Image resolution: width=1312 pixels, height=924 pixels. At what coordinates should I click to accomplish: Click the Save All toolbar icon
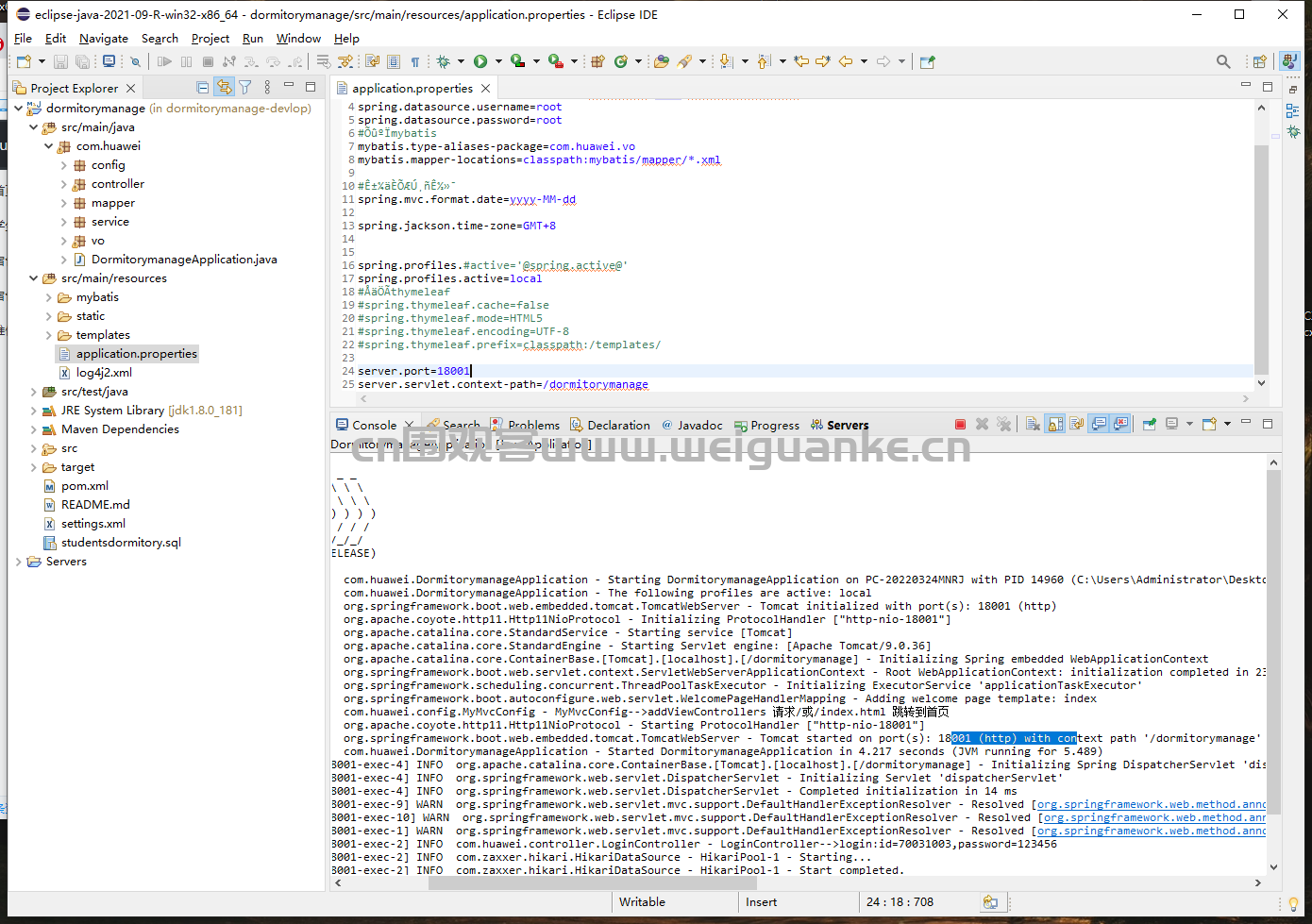[82, 61]
